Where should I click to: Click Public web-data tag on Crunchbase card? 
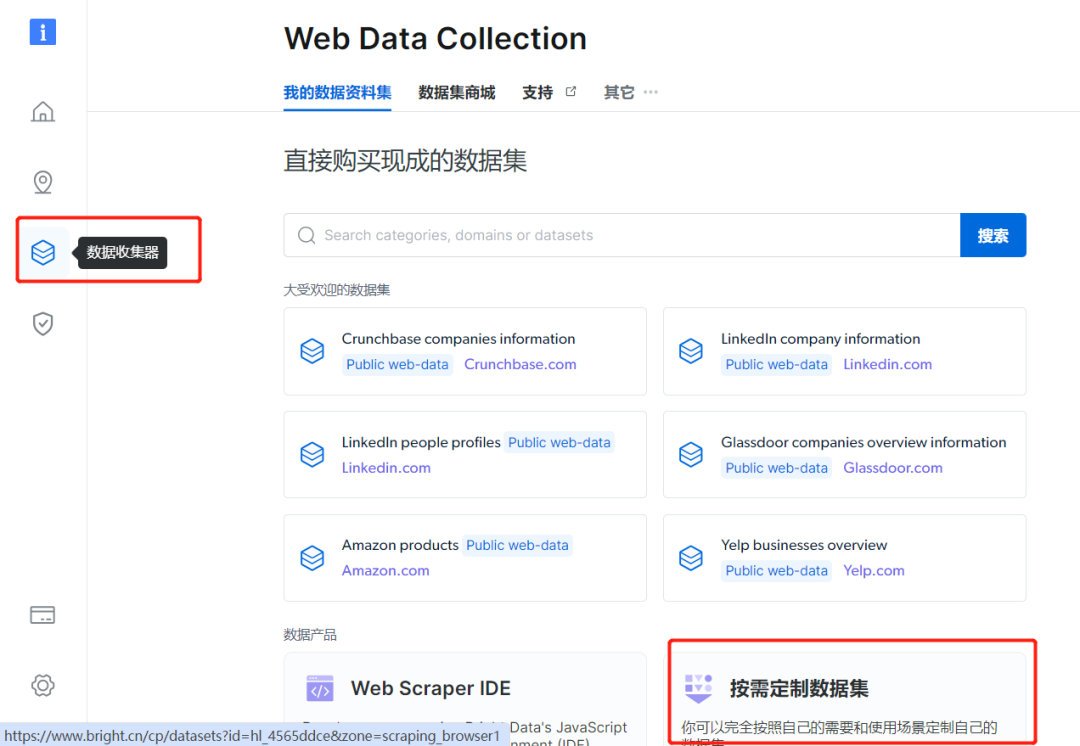(397, 364)
